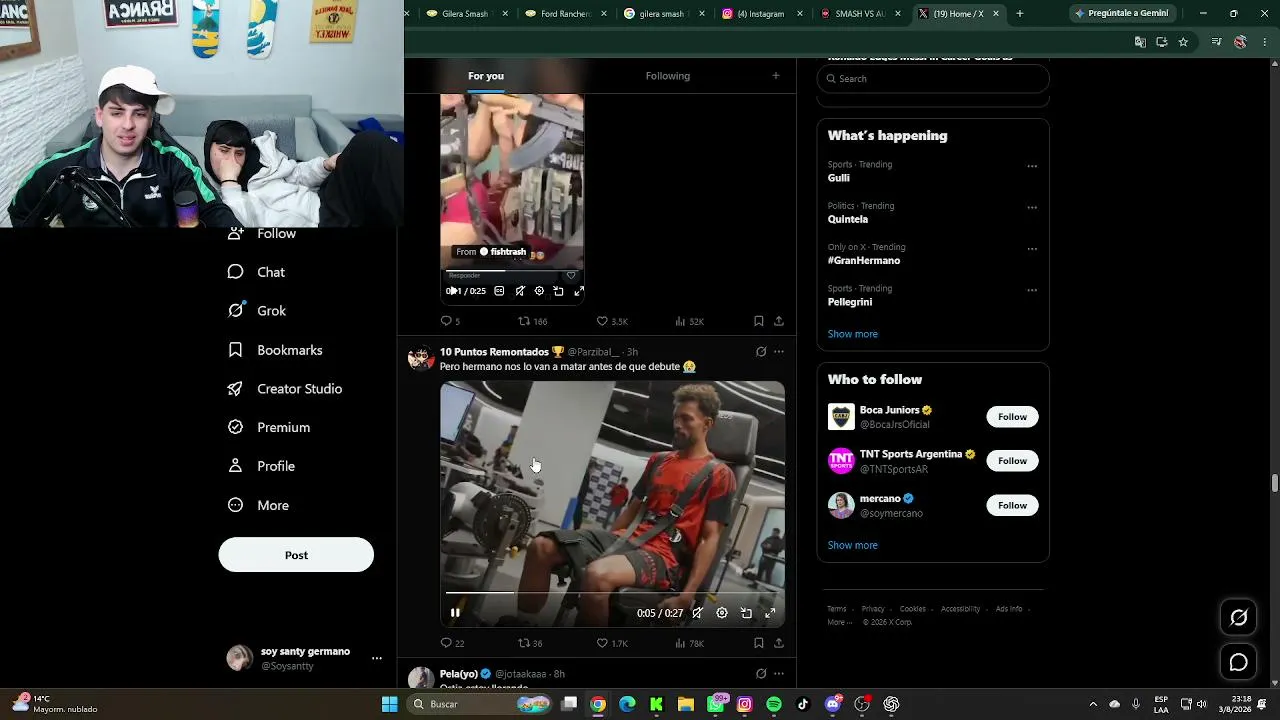Click the X search field

(x=933, y=79)
